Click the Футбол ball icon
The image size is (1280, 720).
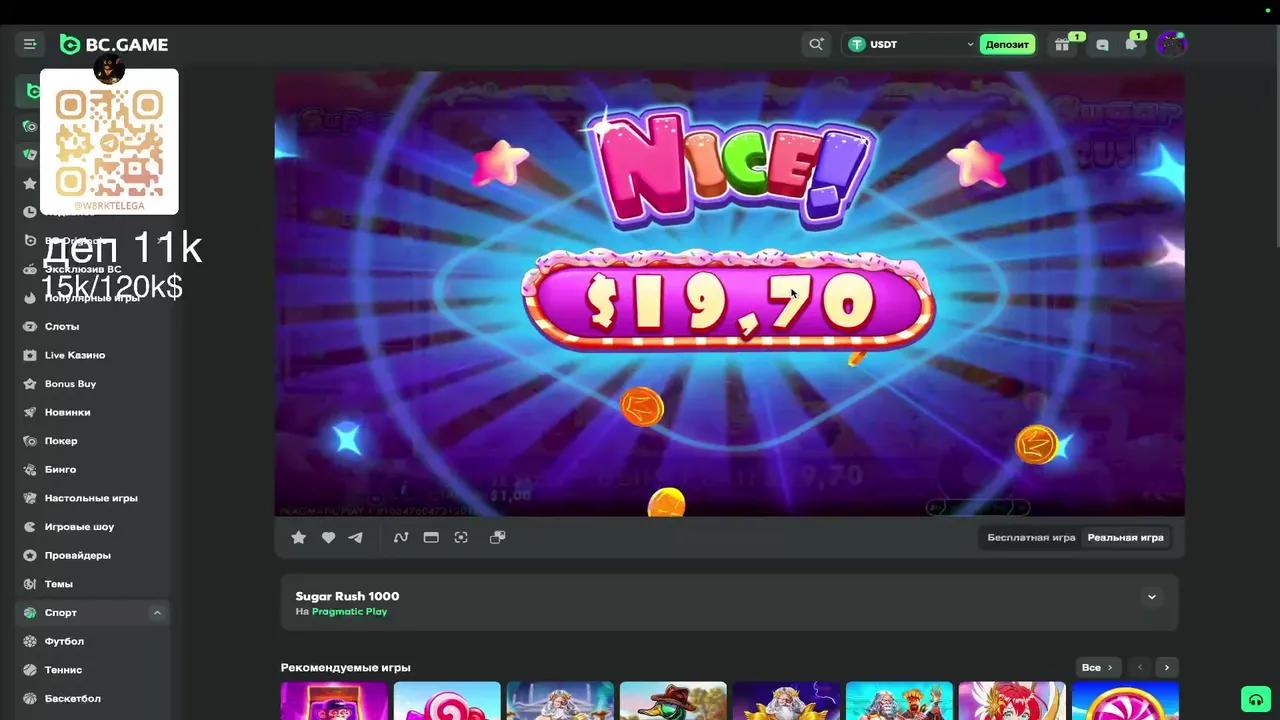(x=30, y=641)
